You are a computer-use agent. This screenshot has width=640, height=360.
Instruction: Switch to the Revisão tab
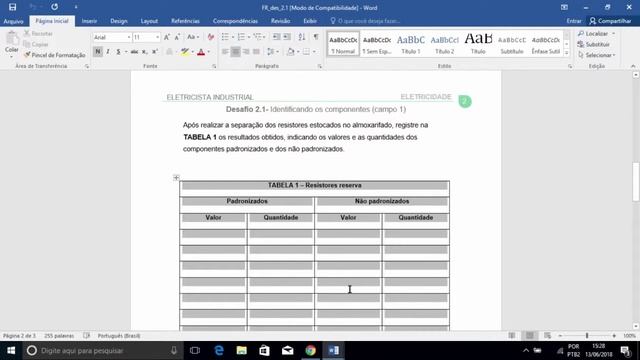(280, 21)
